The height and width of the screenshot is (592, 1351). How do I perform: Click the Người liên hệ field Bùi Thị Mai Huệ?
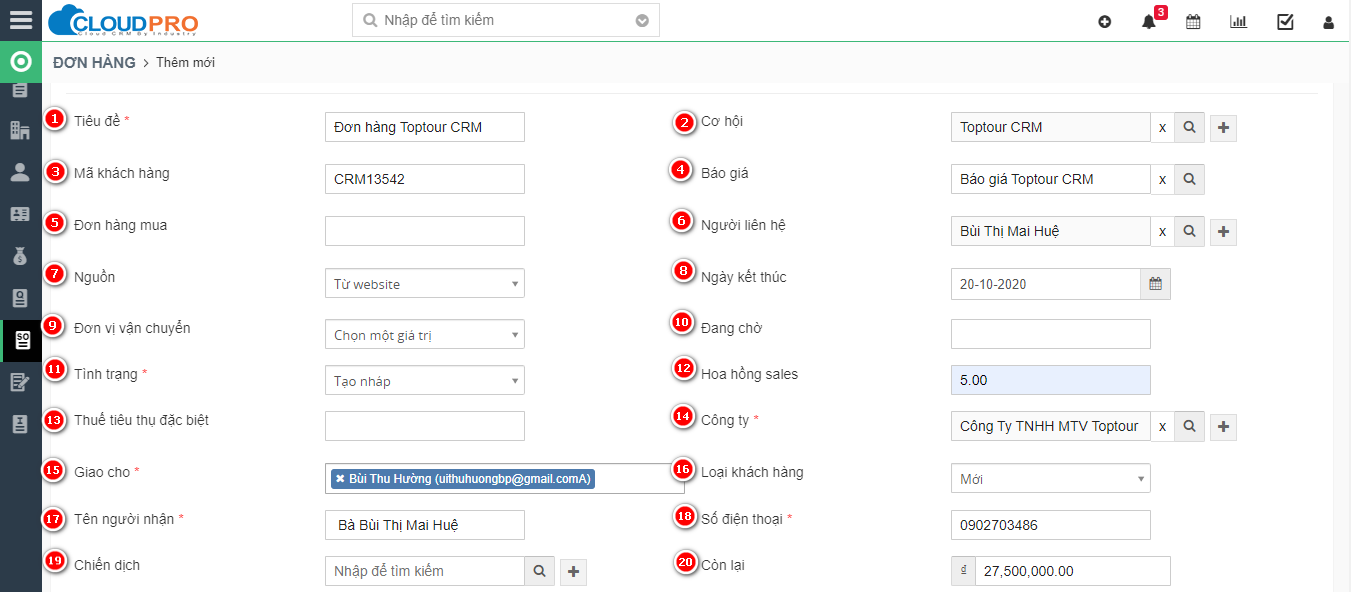[x=1051, y=231]
